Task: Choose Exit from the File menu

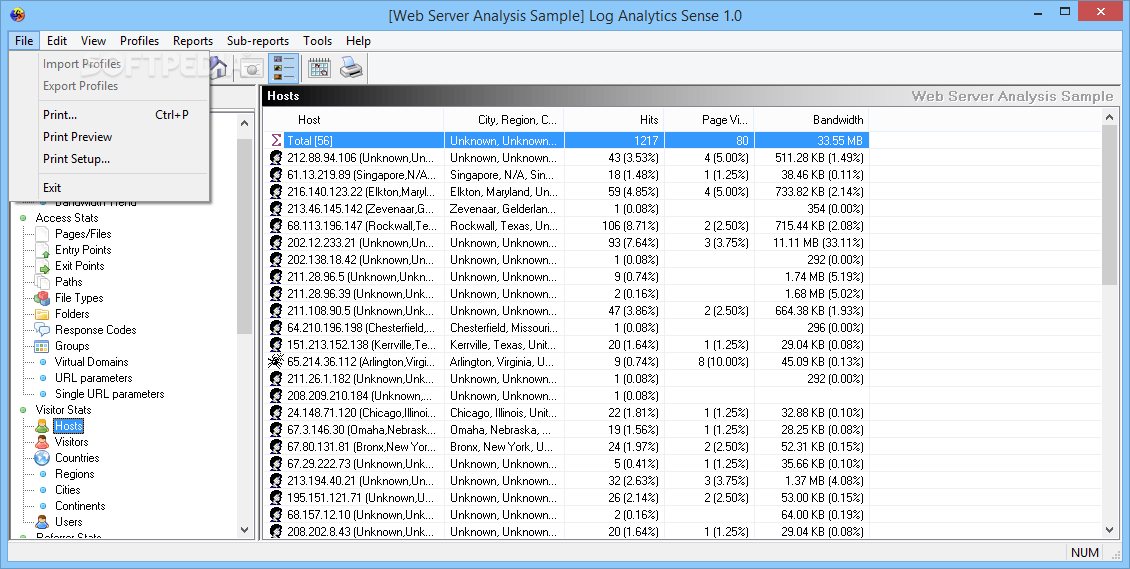Action: [x=110, y=188]
